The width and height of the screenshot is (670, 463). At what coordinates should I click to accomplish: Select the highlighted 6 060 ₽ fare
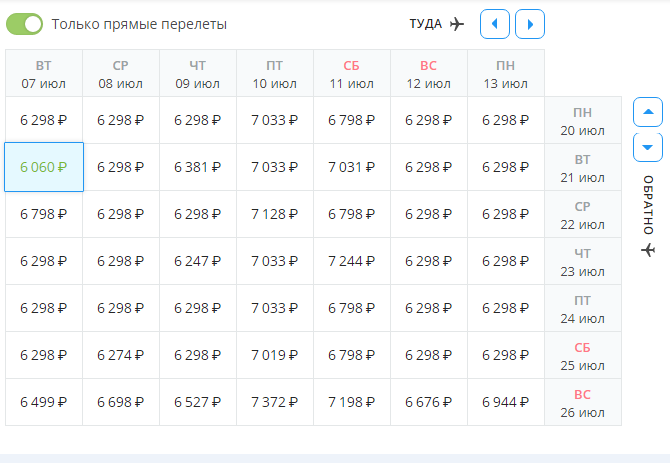(44, 167)
